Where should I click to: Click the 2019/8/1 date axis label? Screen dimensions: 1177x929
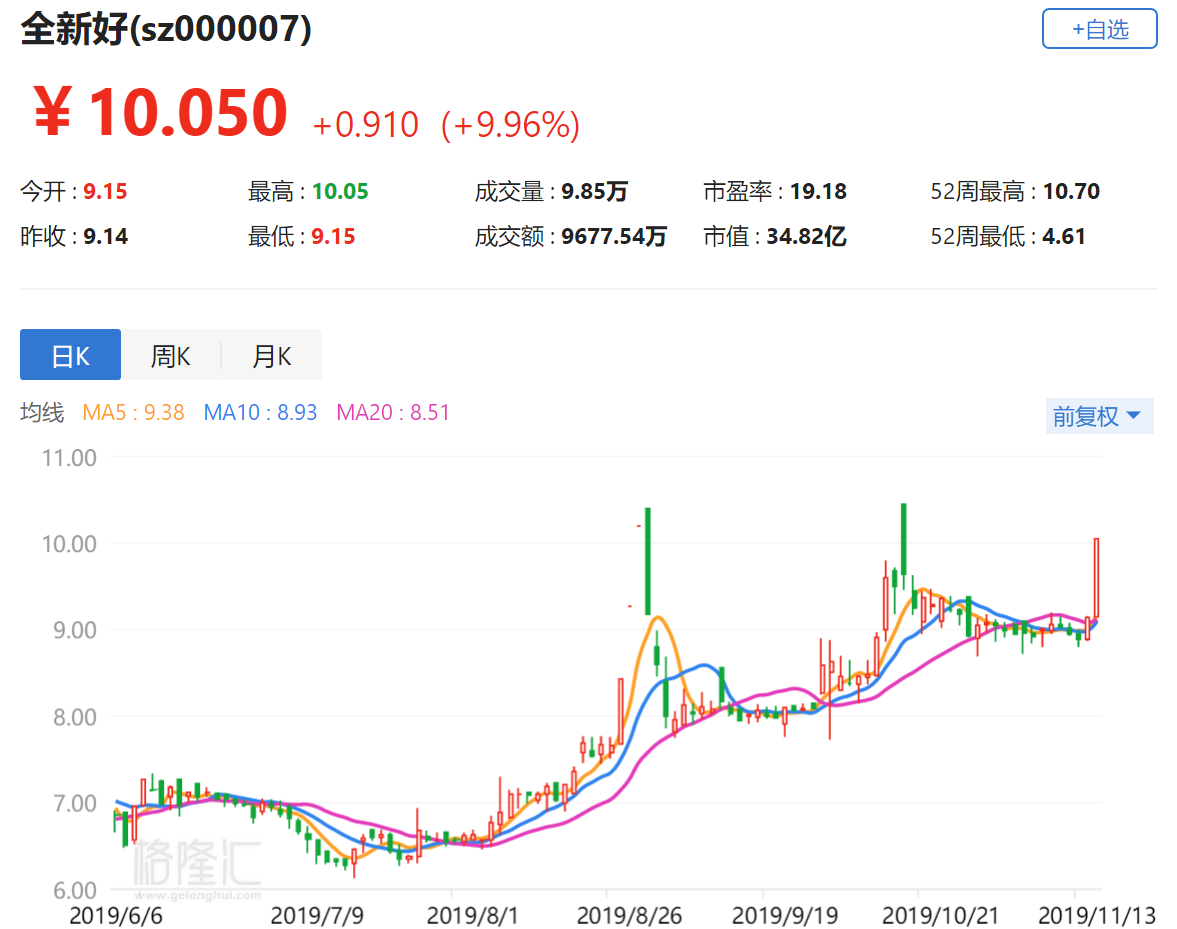click(472, 915)
